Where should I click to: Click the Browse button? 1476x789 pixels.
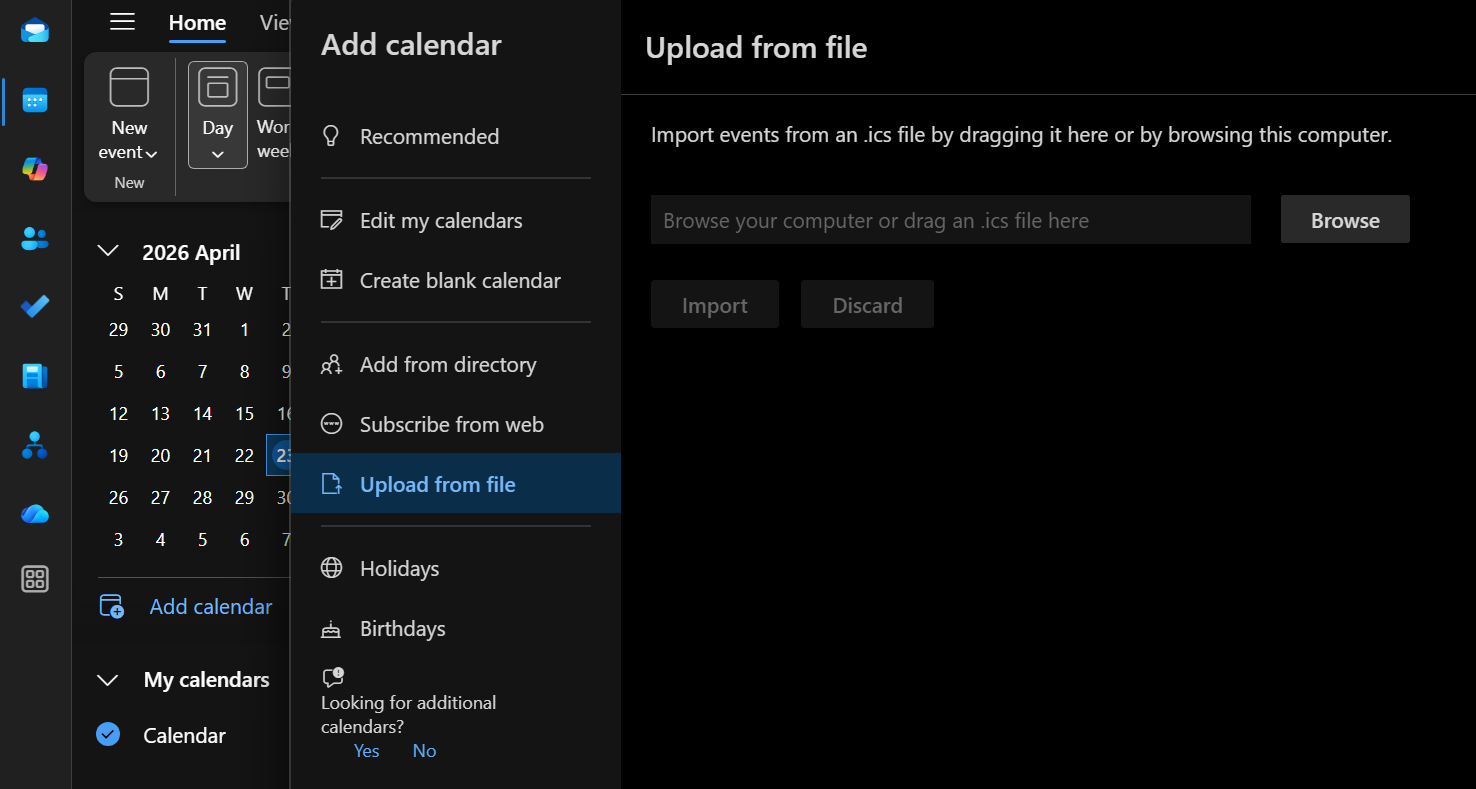point(1345,219)
